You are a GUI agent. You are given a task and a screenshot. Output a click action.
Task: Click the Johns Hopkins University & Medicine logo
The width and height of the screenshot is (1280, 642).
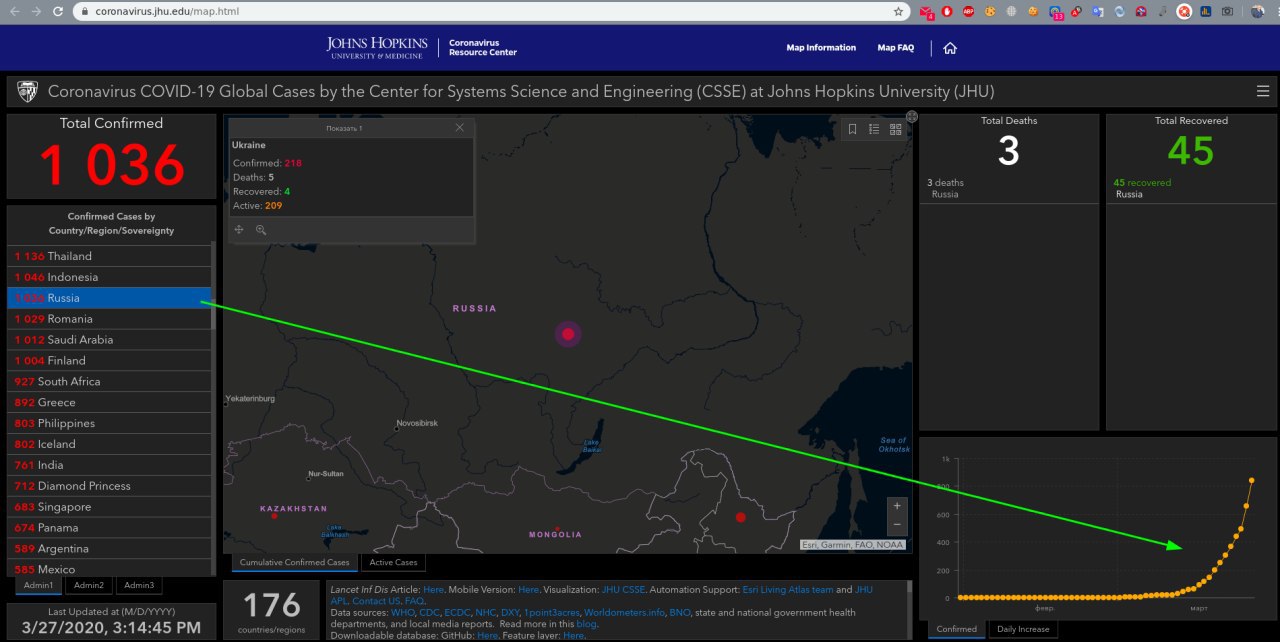(377, 47)
